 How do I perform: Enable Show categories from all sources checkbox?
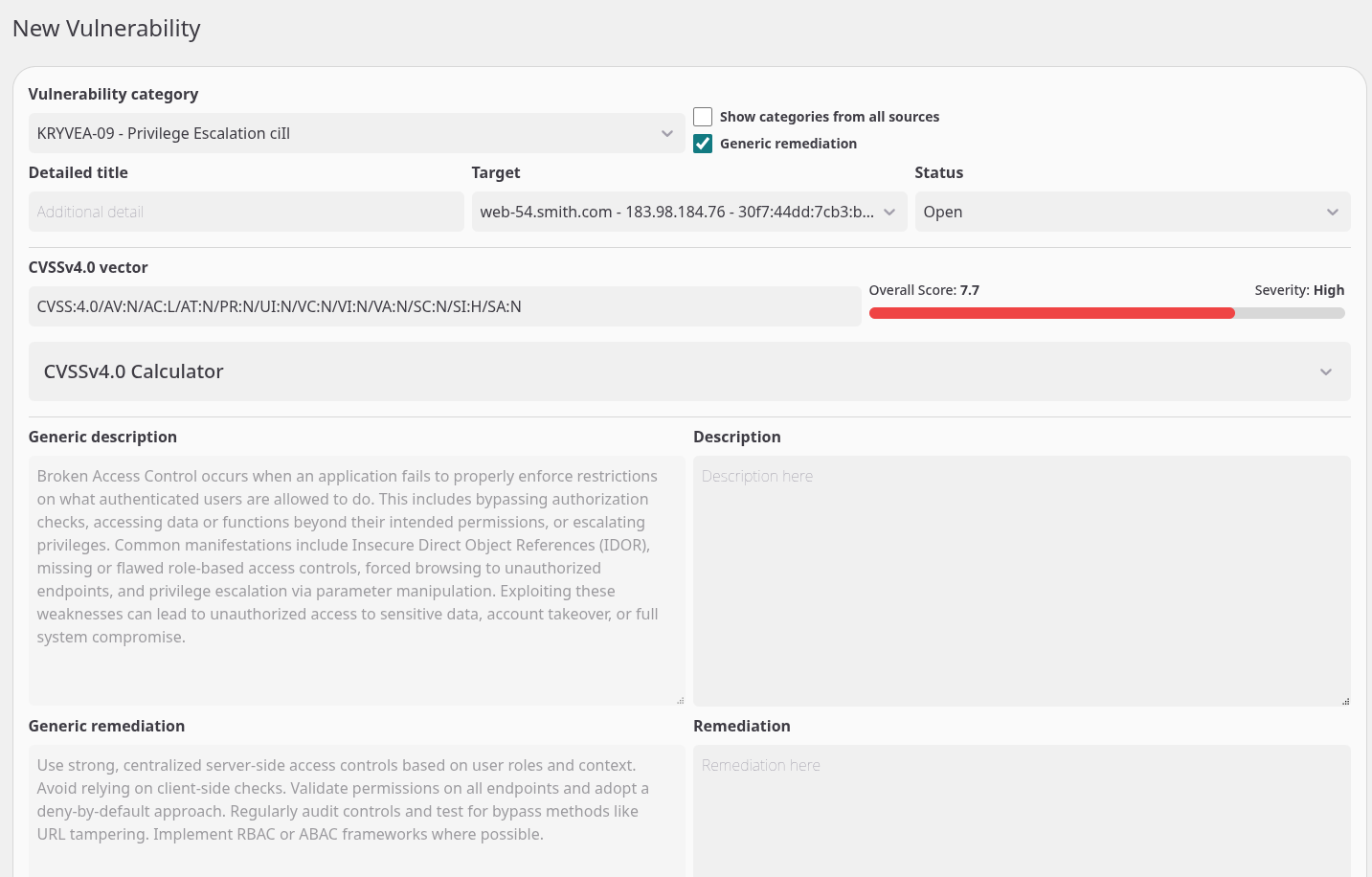click(703, 117)
